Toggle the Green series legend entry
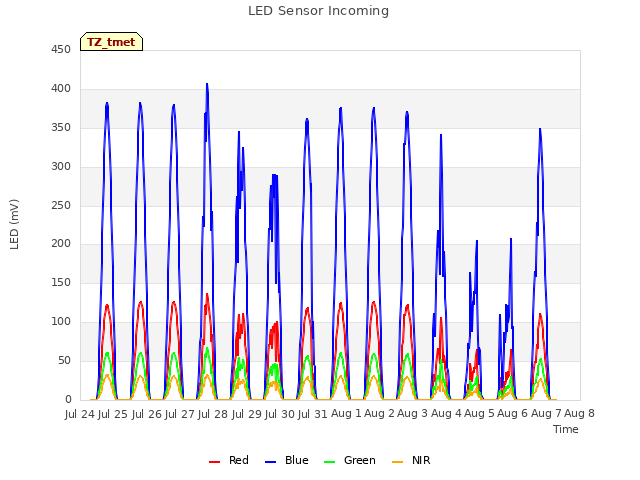 (x=349, y=460)
